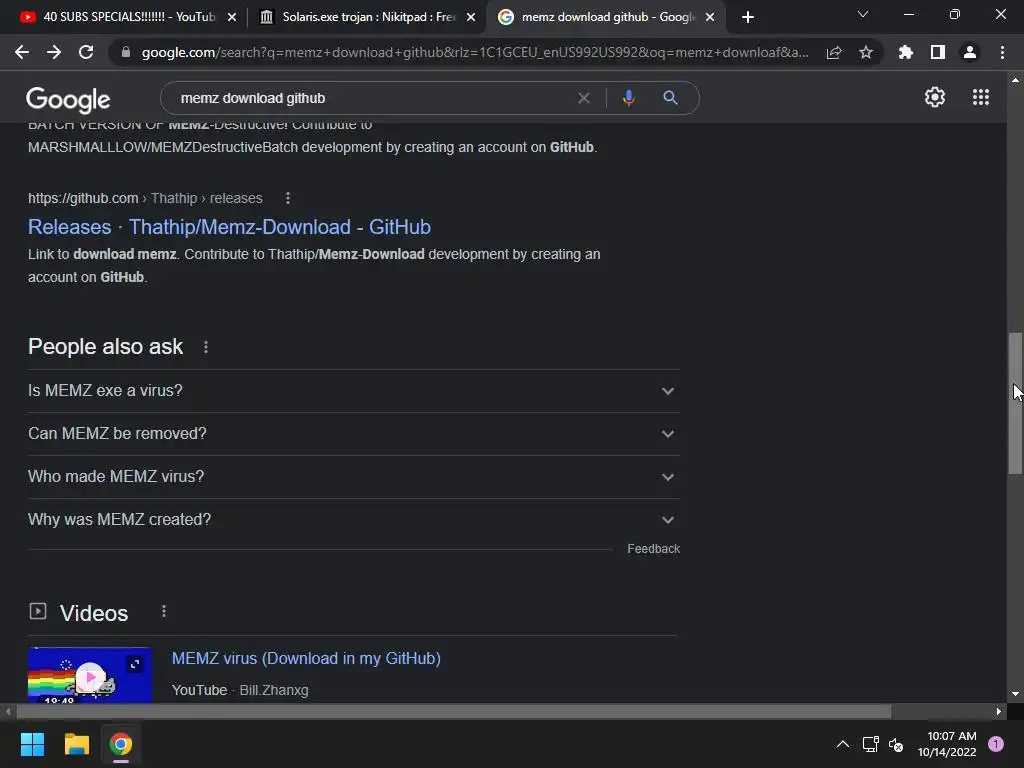
Task: Bookmark this tab with the star icon
Action: pos(866,52)
